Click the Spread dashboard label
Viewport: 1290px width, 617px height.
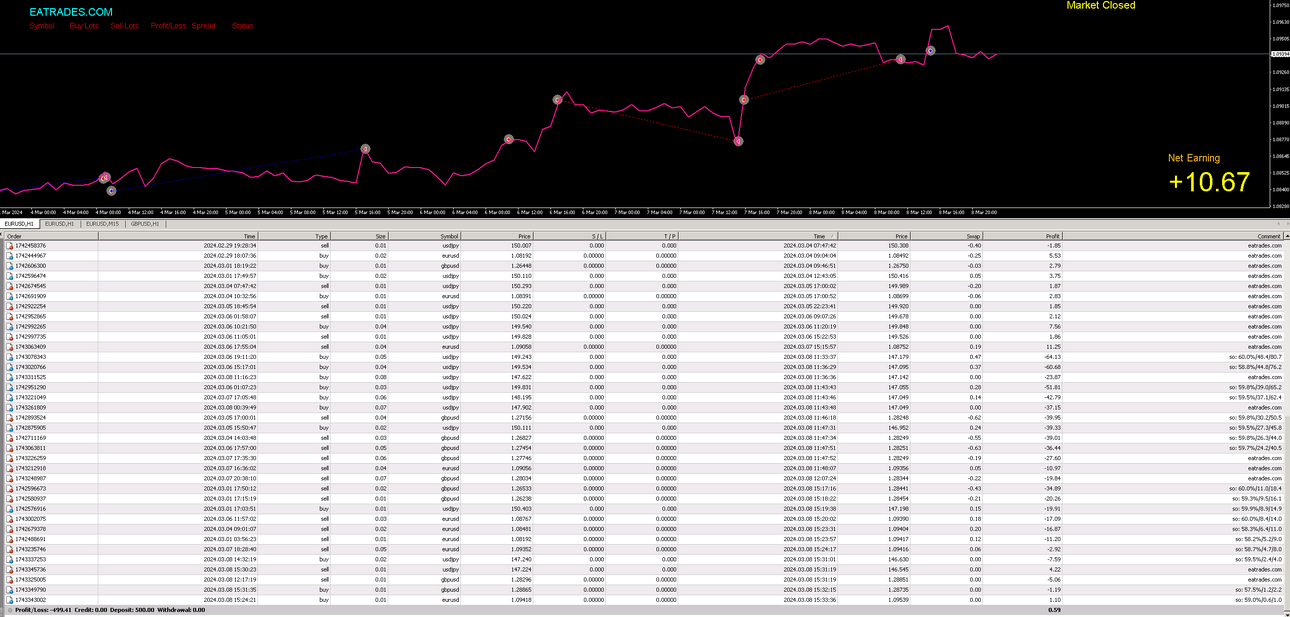203,26
